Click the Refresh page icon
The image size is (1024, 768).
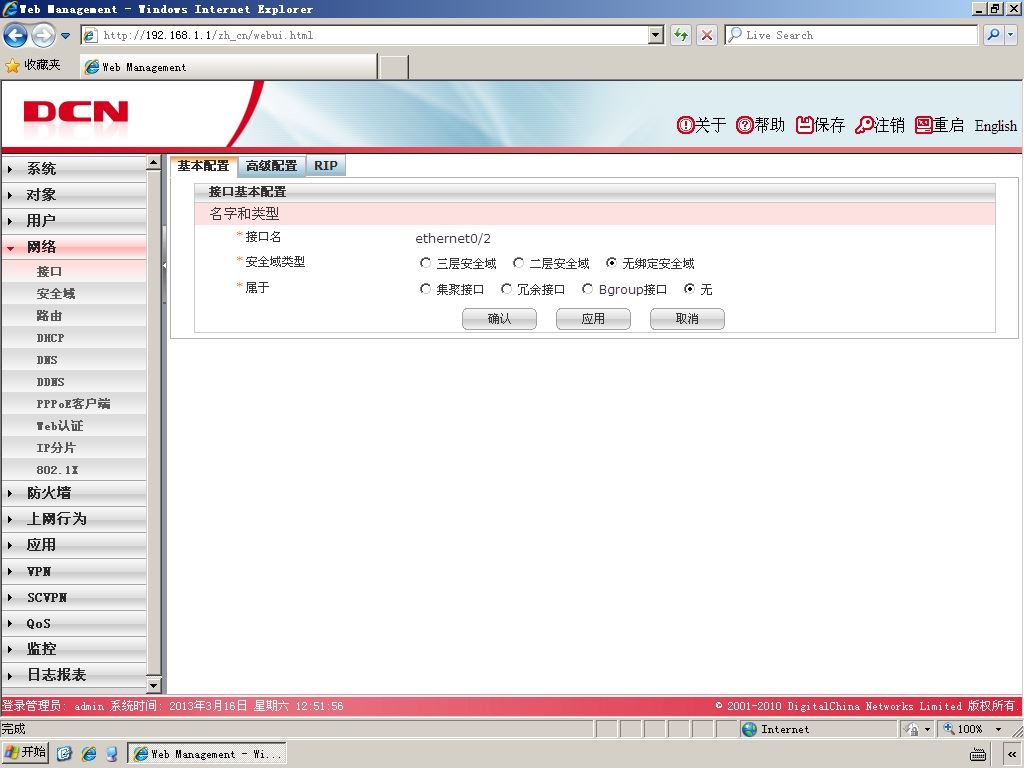click(x=681, y=35)
